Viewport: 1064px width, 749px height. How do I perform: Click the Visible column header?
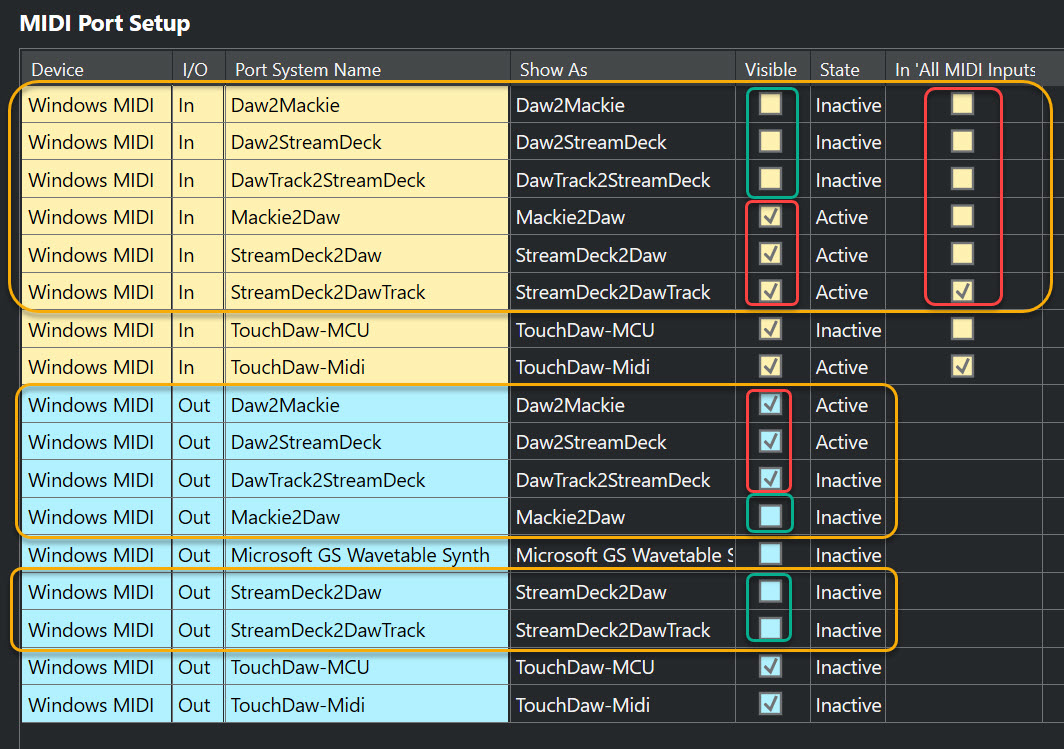pyautogui.click(x=770, y=70)
